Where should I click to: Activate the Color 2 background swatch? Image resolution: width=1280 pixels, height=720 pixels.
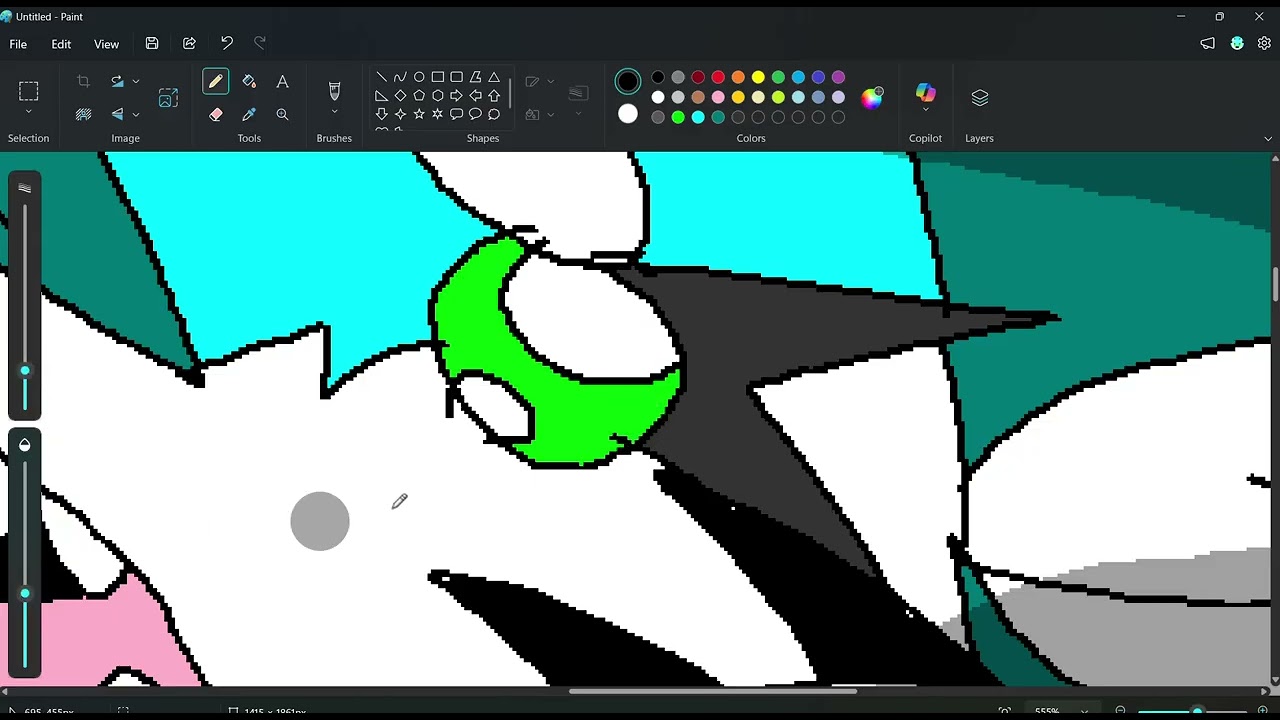pos(628,114)
